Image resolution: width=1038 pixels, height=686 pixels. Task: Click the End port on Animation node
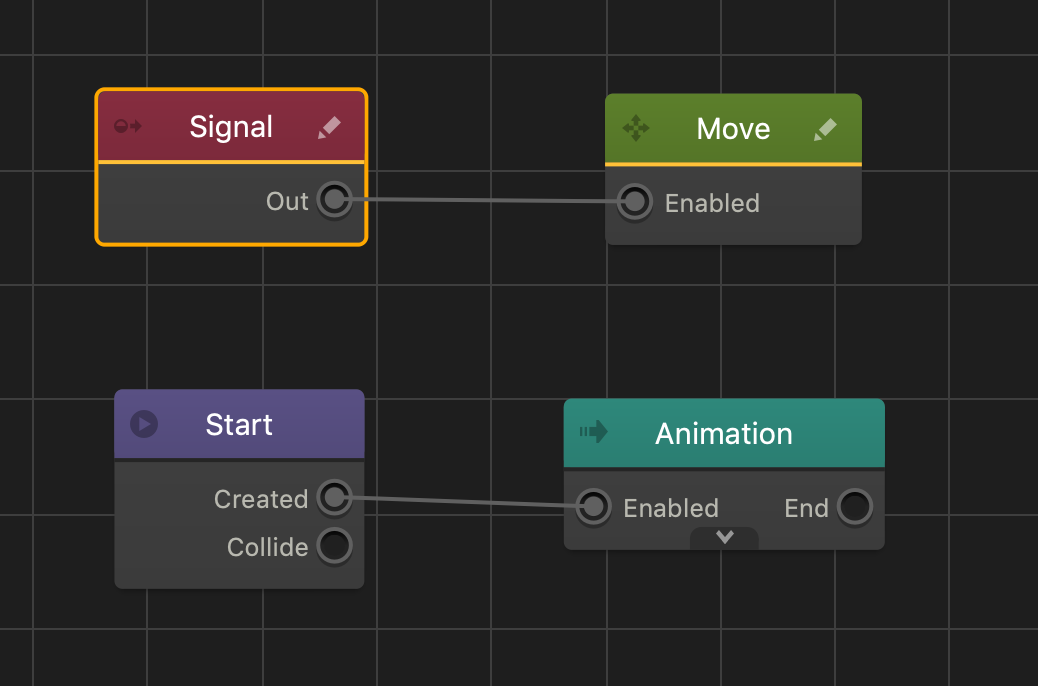(854, 507)
